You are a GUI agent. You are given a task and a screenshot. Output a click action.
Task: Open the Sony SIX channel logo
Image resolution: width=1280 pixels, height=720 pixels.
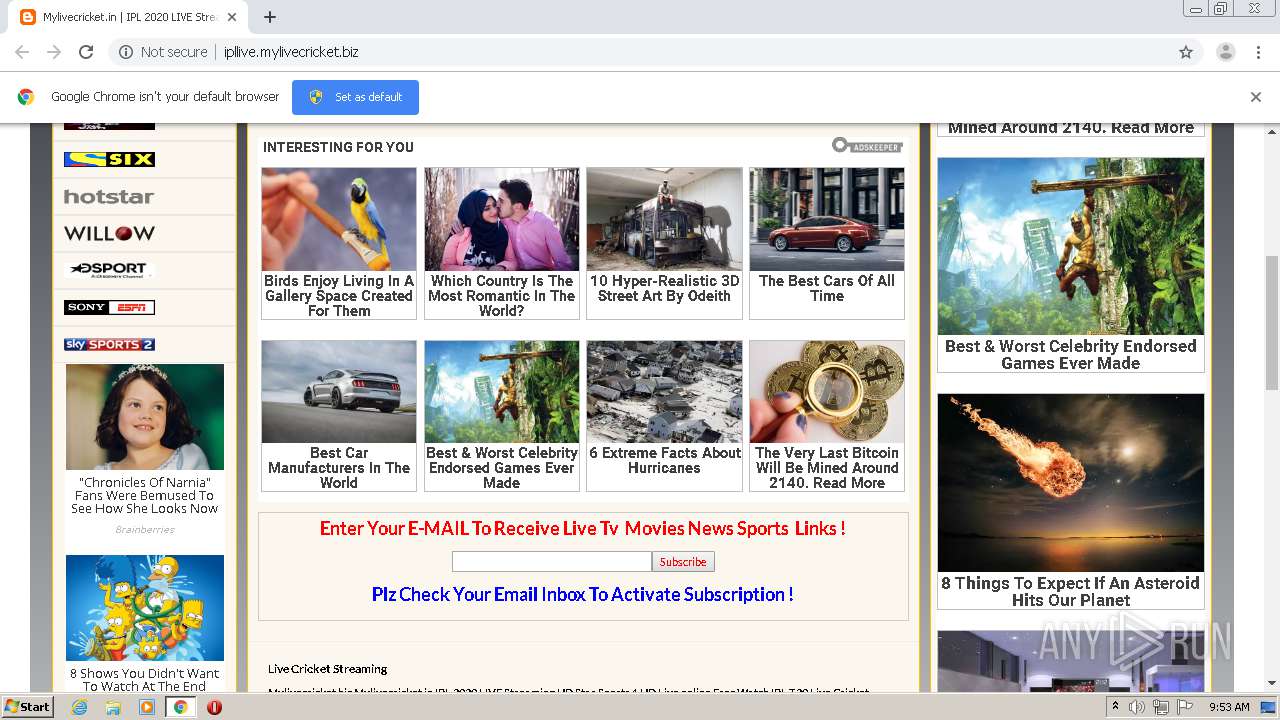coord(109,159)
